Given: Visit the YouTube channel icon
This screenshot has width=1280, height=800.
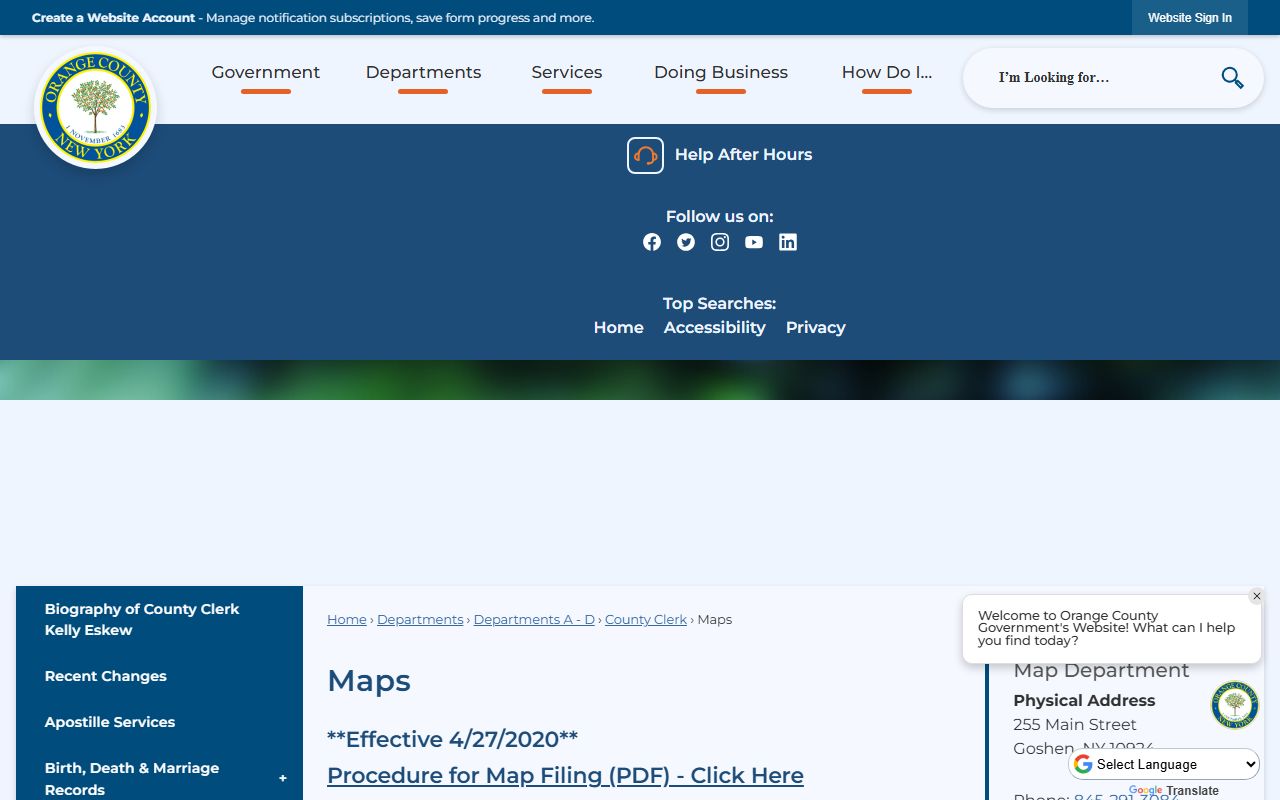Looking at the screenshot, I should click(x=754, y=242).
